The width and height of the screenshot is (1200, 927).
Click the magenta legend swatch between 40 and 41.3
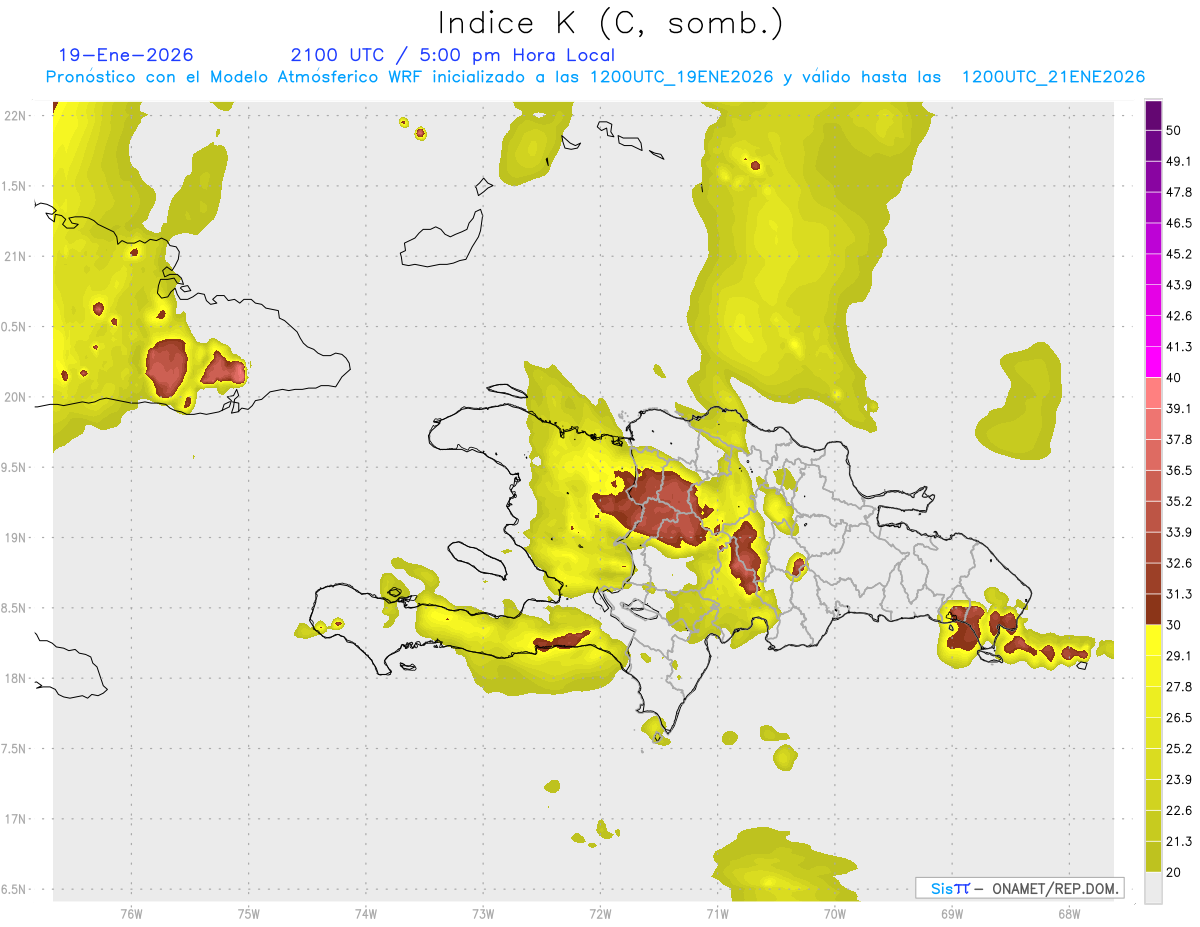[x=1153, y=362]
